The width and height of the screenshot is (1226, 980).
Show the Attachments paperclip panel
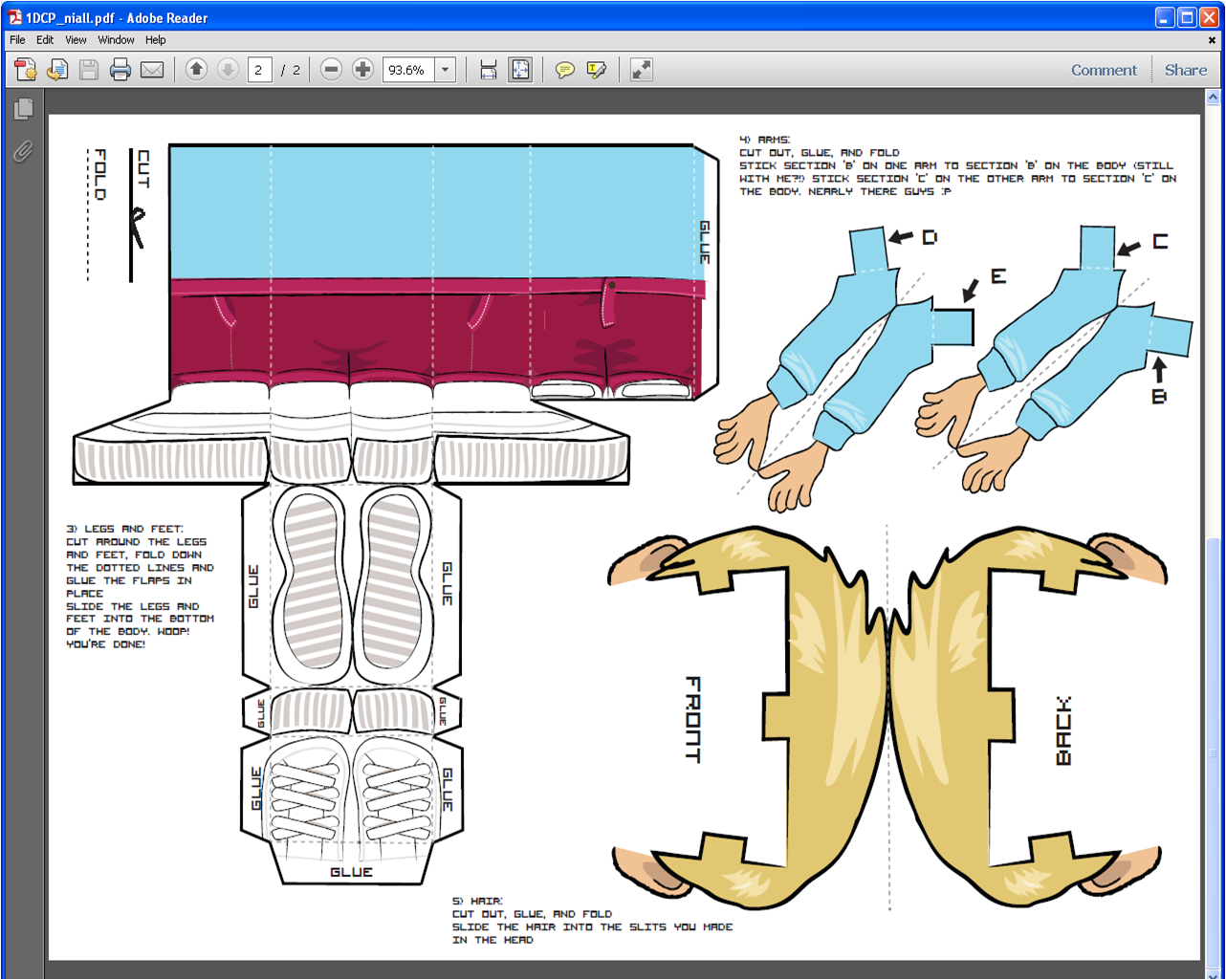(x=23, y=151)
